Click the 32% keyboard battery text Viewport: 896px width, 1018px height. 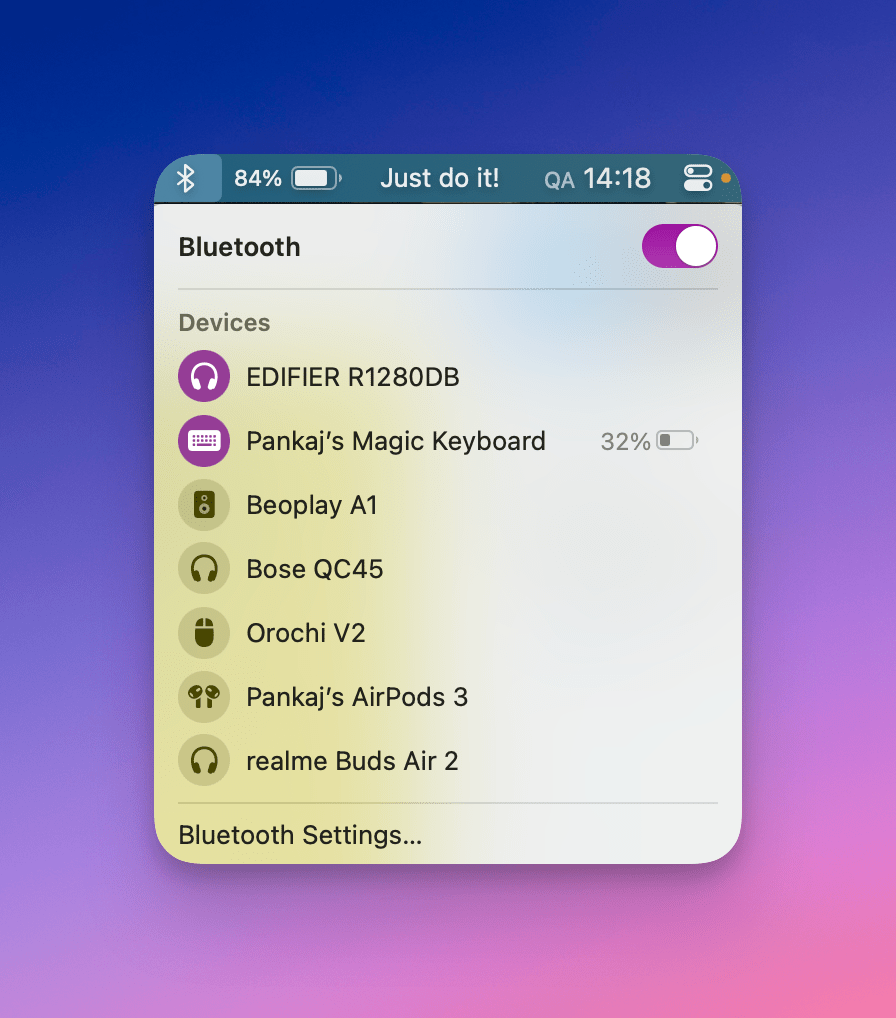[x=625, y=441]
